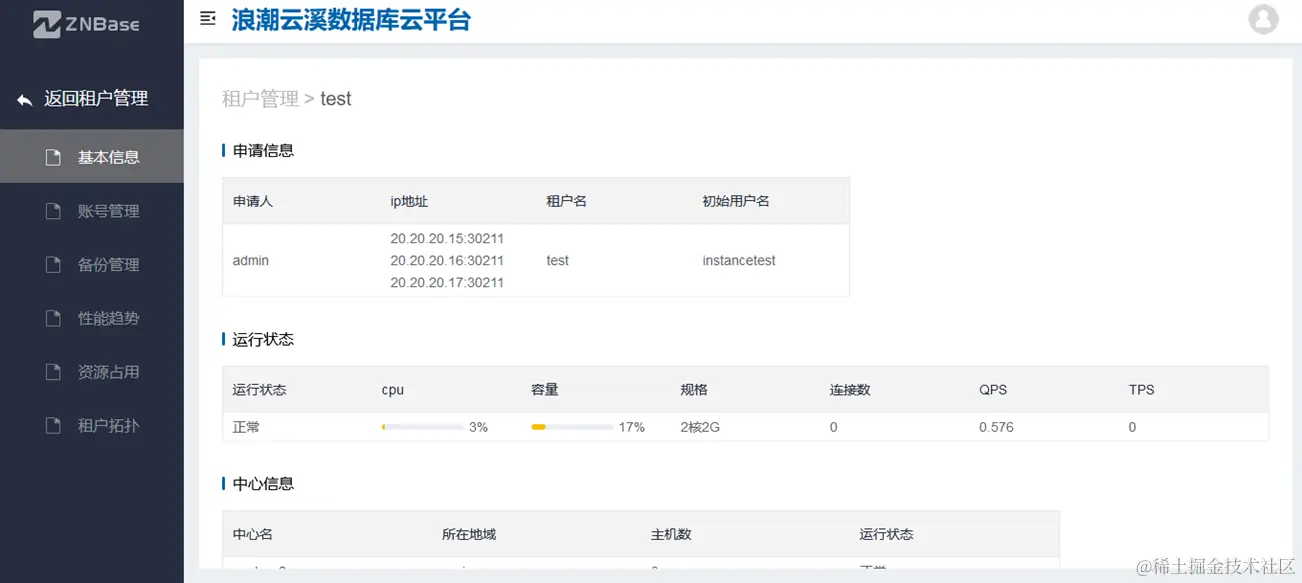Go back via 返回租户管理

pyautogui.click(x=96, y=99)
